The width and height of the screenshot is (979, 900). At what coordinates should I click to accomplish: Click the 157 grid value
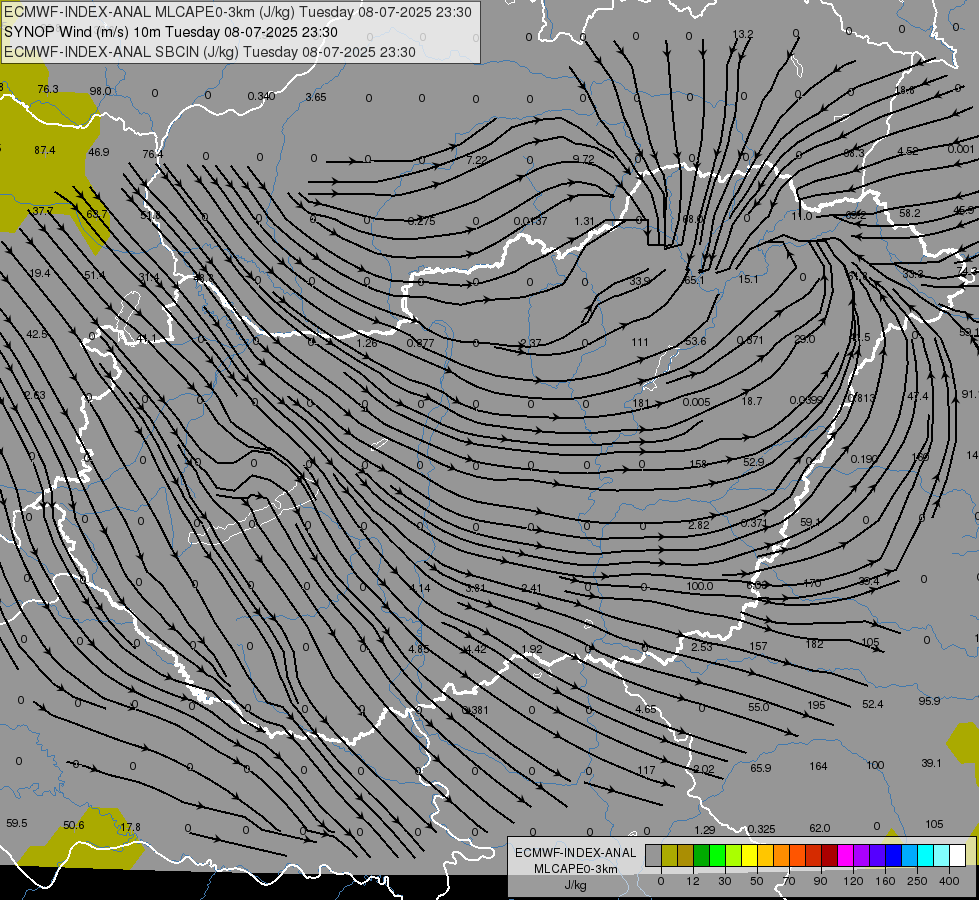tap(758, 646)
